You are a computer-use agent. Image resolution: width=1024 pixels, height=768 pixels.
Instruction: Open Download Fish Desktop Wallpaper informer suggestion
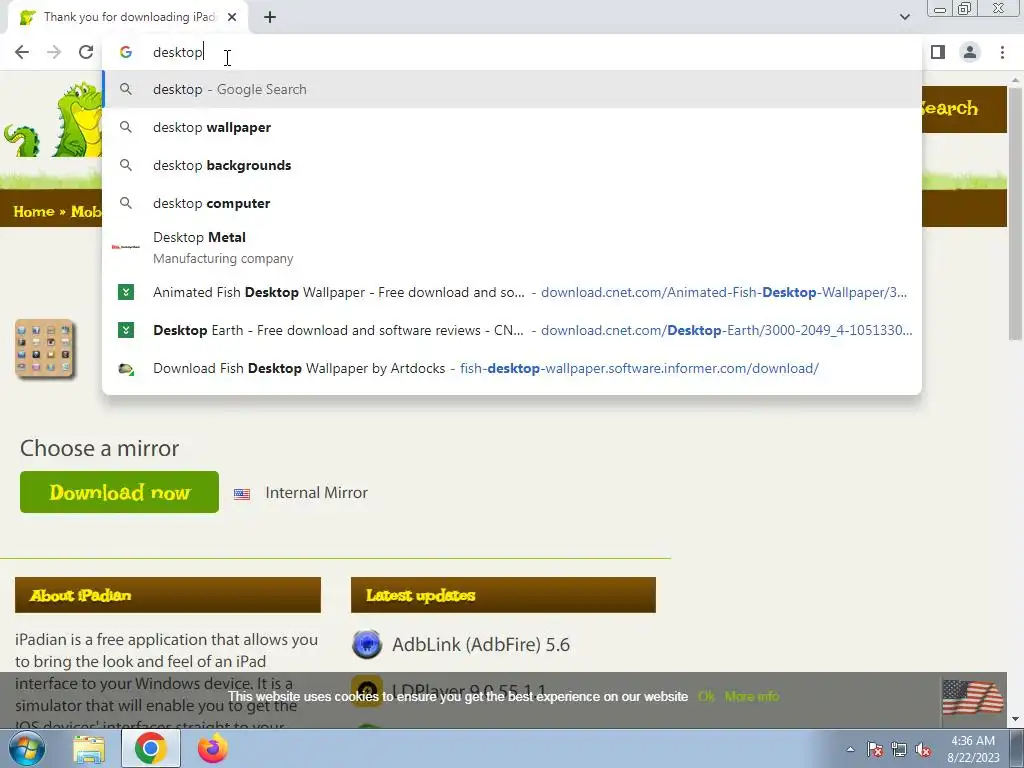pyautogui.click(x=512, y=368)
